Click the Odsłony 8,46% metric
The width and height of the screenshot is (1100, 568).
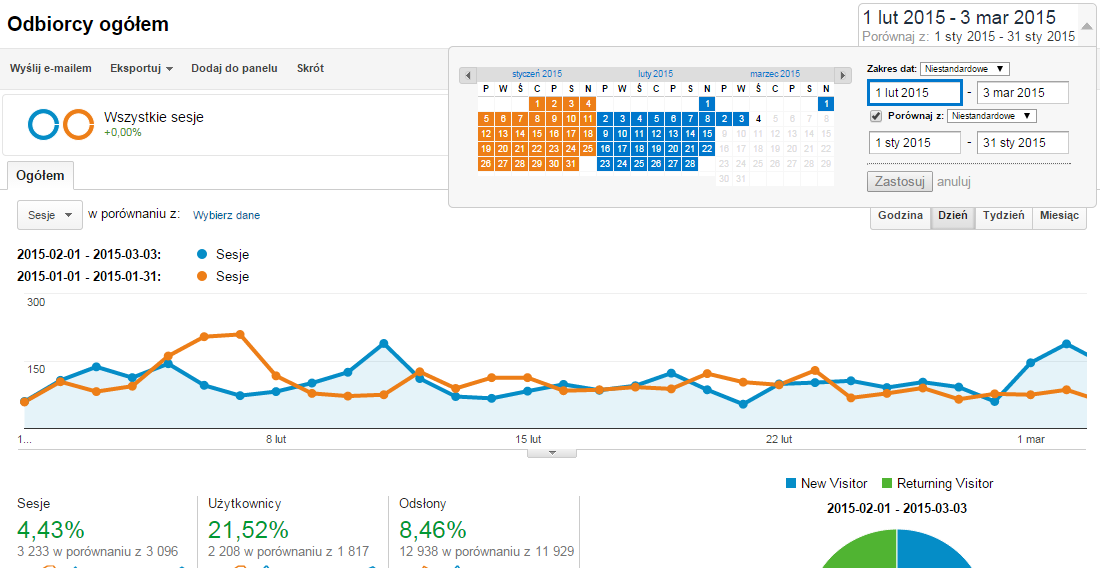433,530
